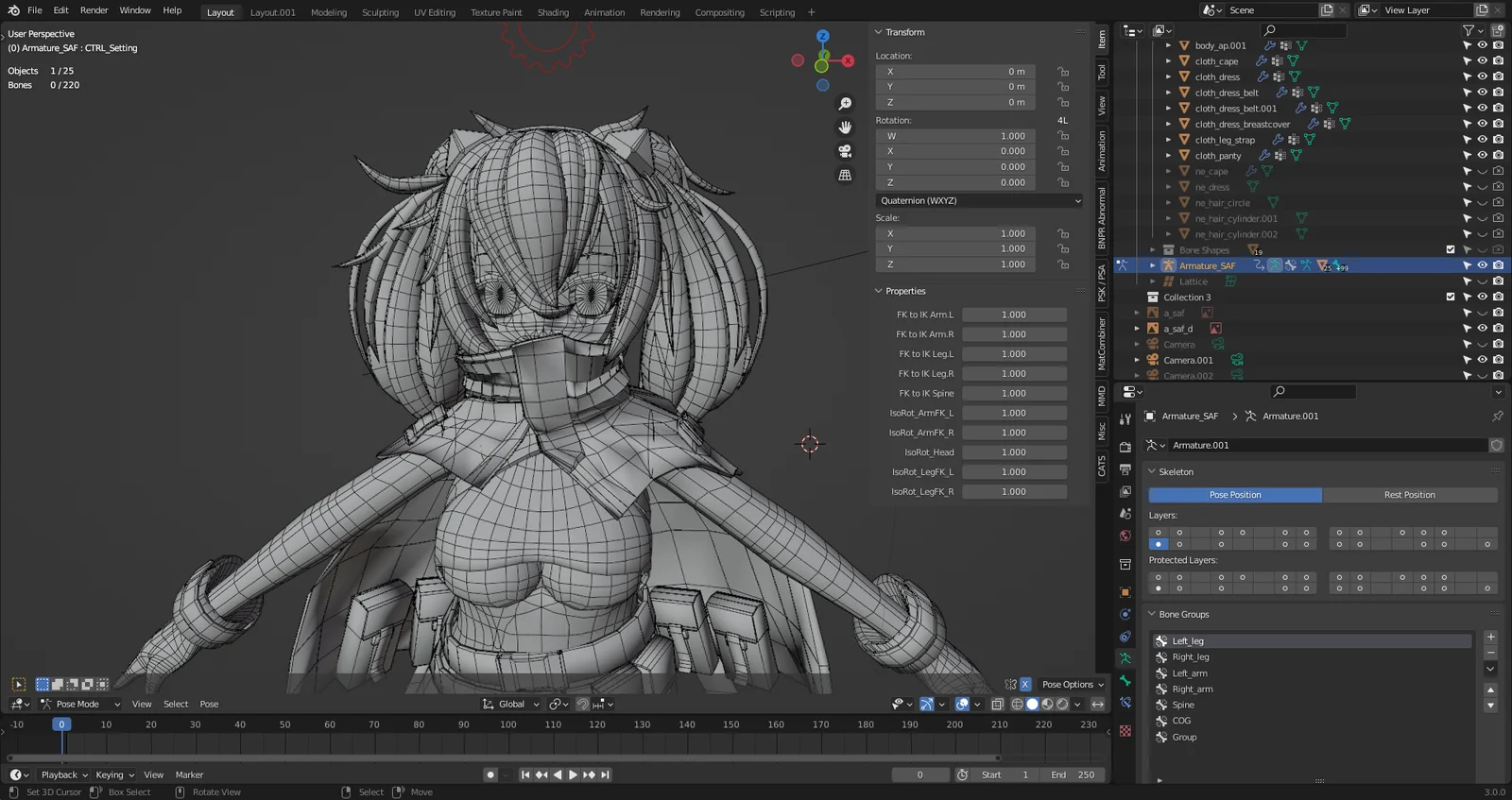The image size is (1512, 800).
Task: Select Pose Position button
Action: click(1235, 495)
